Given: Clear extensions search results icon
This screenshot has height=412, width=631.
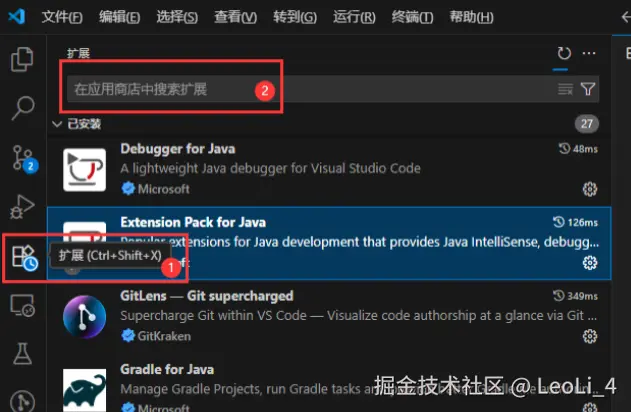Looking at the screenshot, I should 565,89.
